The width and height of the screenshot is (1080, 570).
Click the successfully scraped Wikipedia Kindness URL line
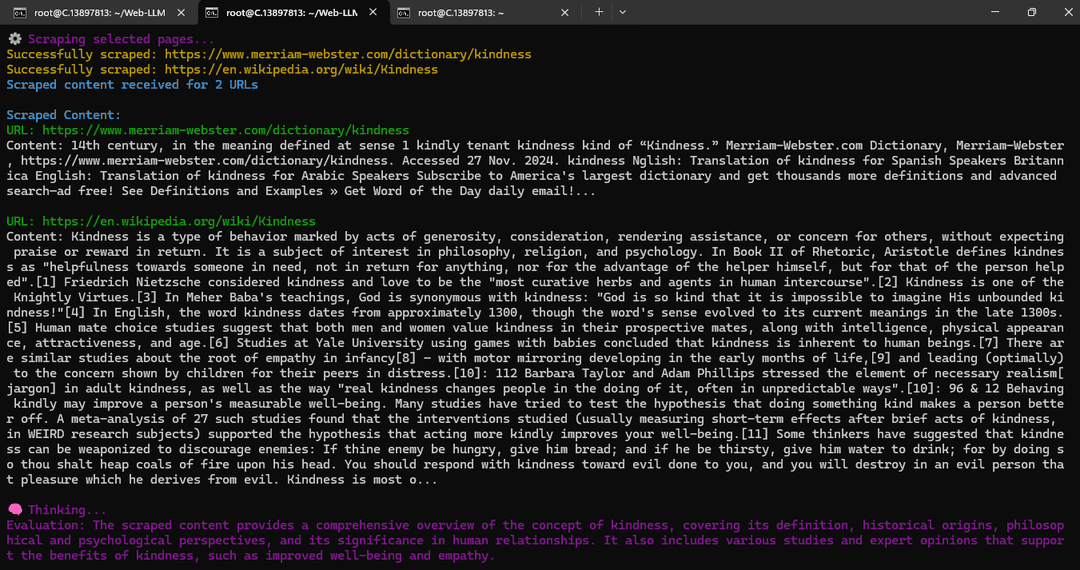222,70
